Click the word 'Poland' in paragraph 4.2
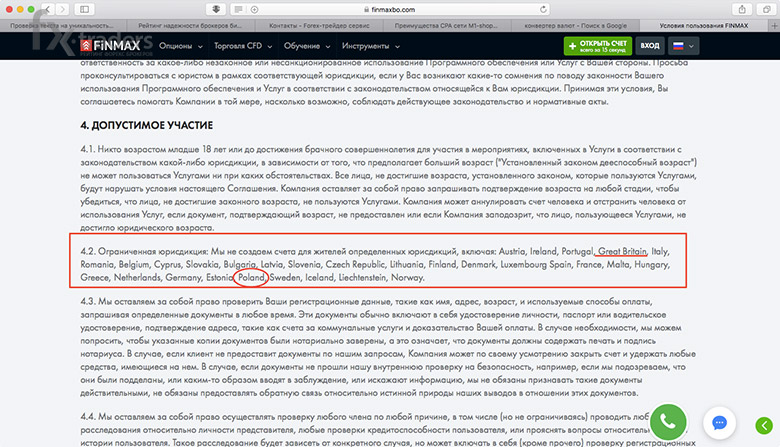 [251, 277]
